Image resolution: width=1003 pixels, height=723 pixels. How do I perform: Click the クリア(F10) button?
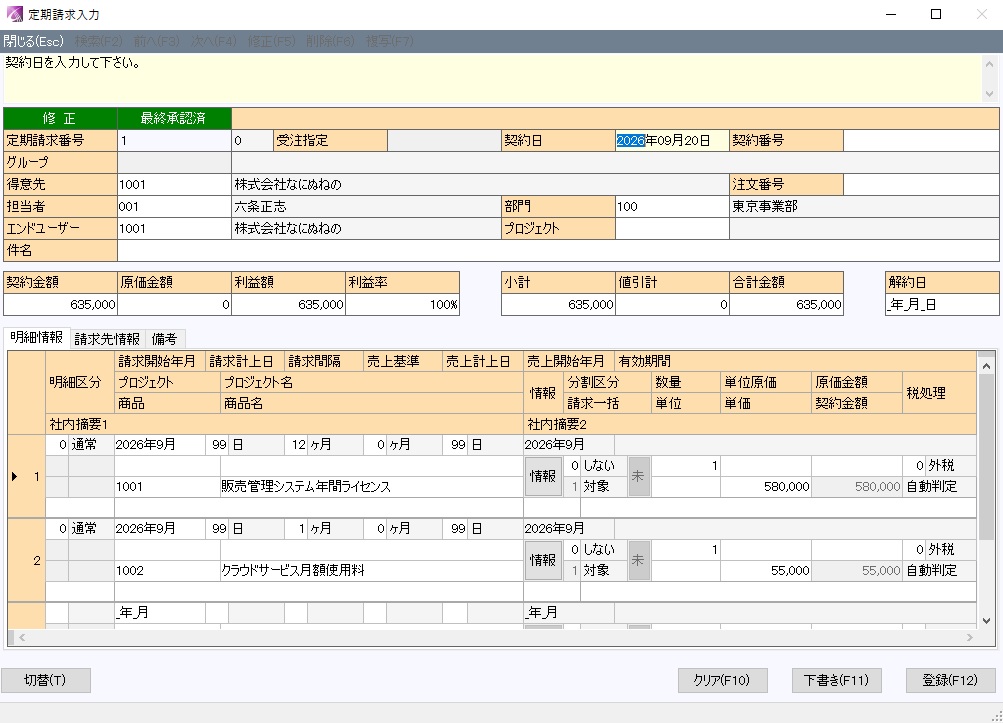tap(722, 680)
